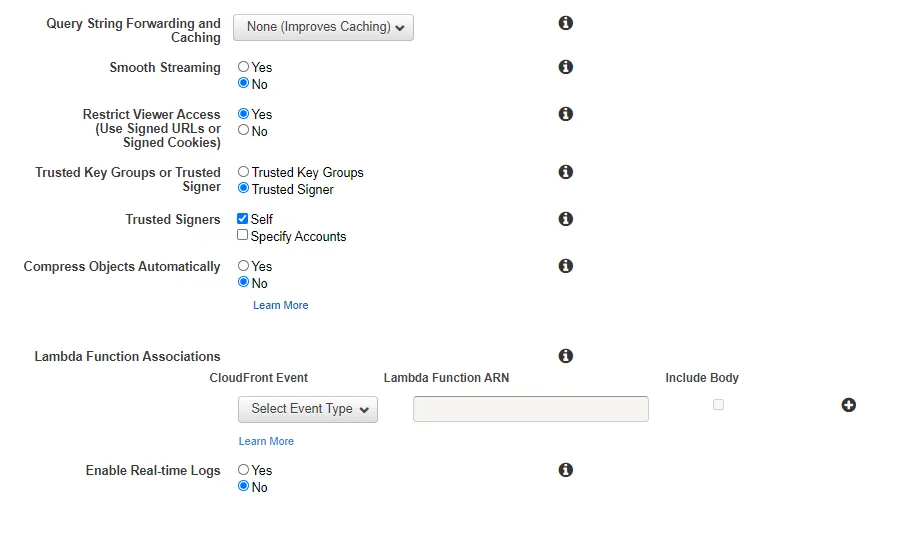The width and height of the screenshot is (918, 554).
Task: Add Lambda association with plus icon
Action: (x=848, y=405)
